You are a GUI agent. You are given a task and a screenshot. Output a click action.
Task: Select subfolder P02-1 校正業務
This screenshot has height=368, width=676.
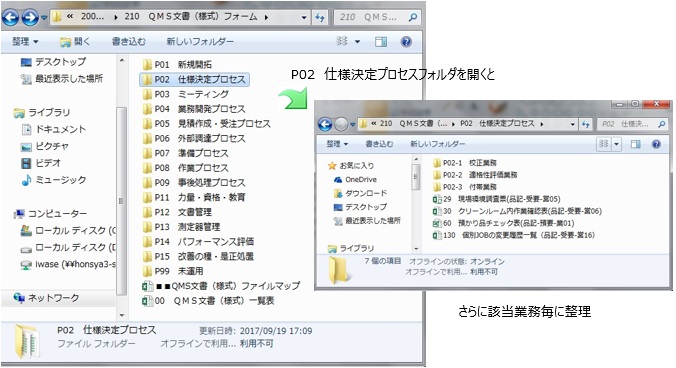click(465, 163)
